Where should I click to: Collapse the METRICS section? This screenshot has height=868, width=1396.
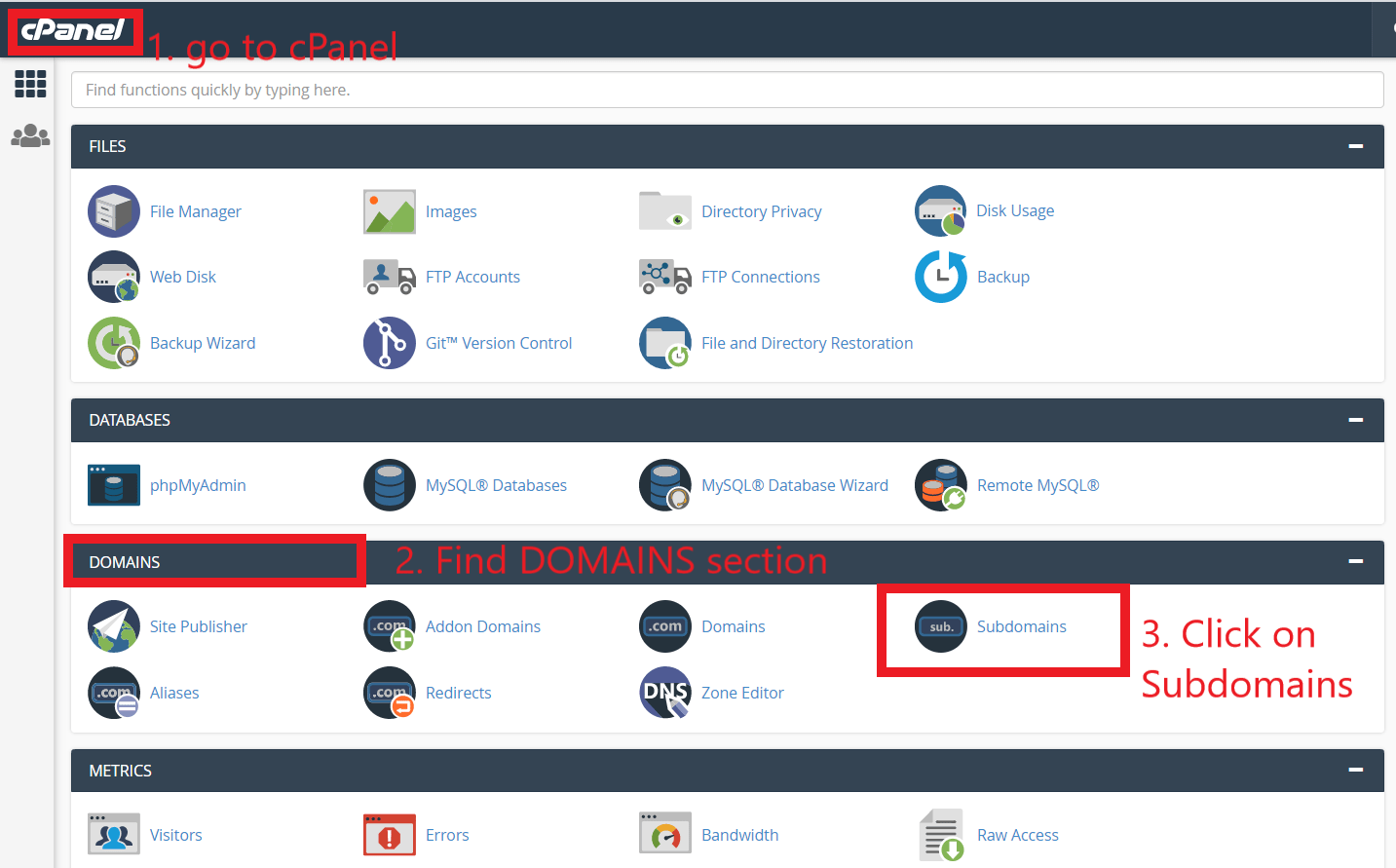click(1355, 770)
